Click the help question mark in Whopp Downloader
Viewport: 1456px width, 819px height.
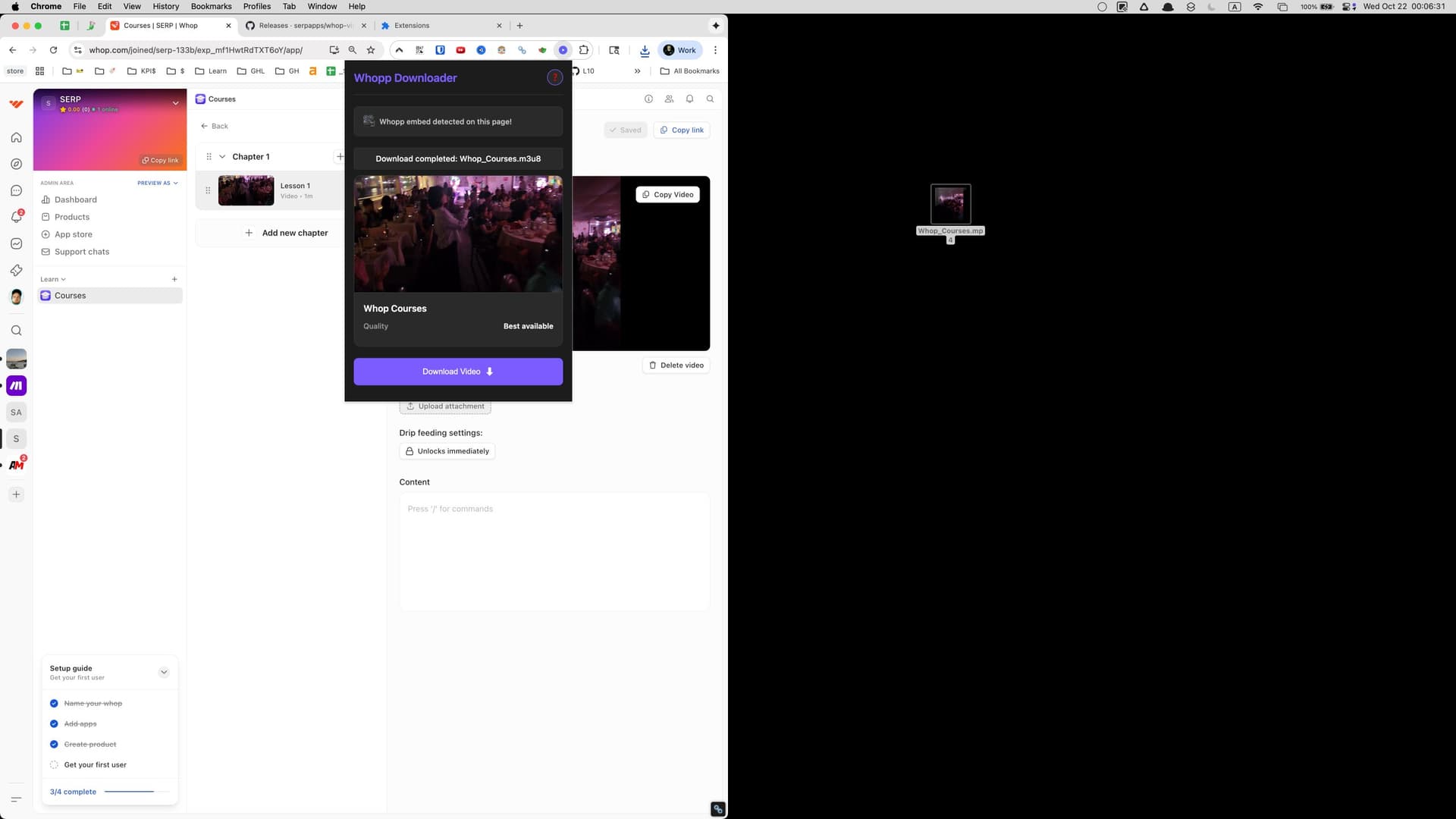pyautogui.click(x=554, y=77)
